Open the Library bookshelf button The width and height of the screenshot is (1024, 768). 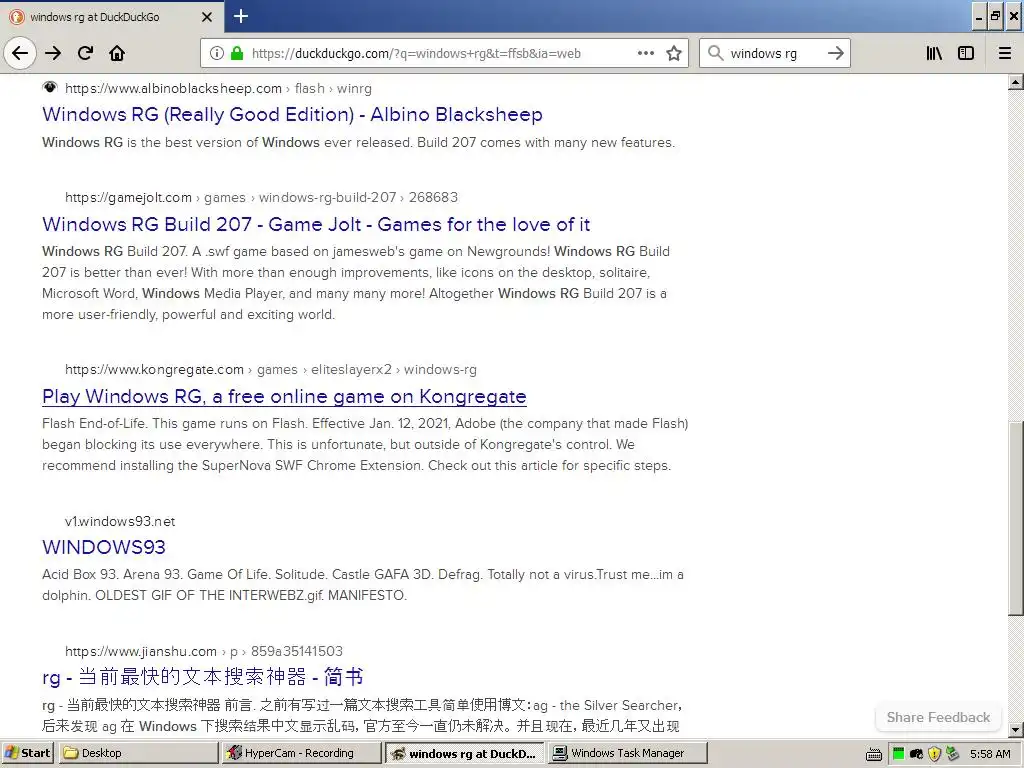(934, 53)
